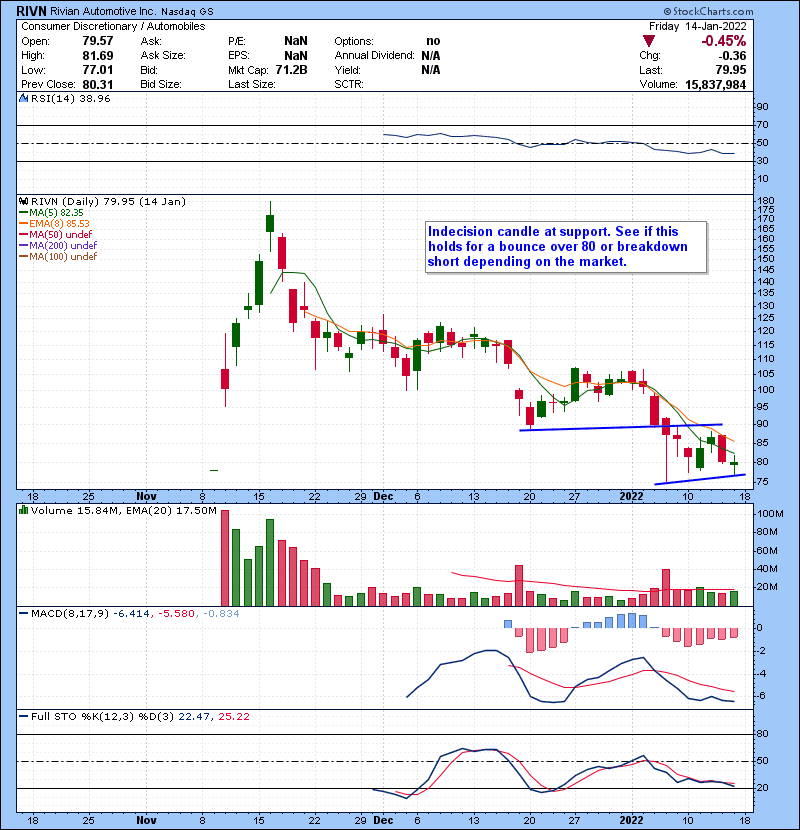Click Consumer Discretionary / Automobiles sector text
800x830 pixels.
pos(113,26)
